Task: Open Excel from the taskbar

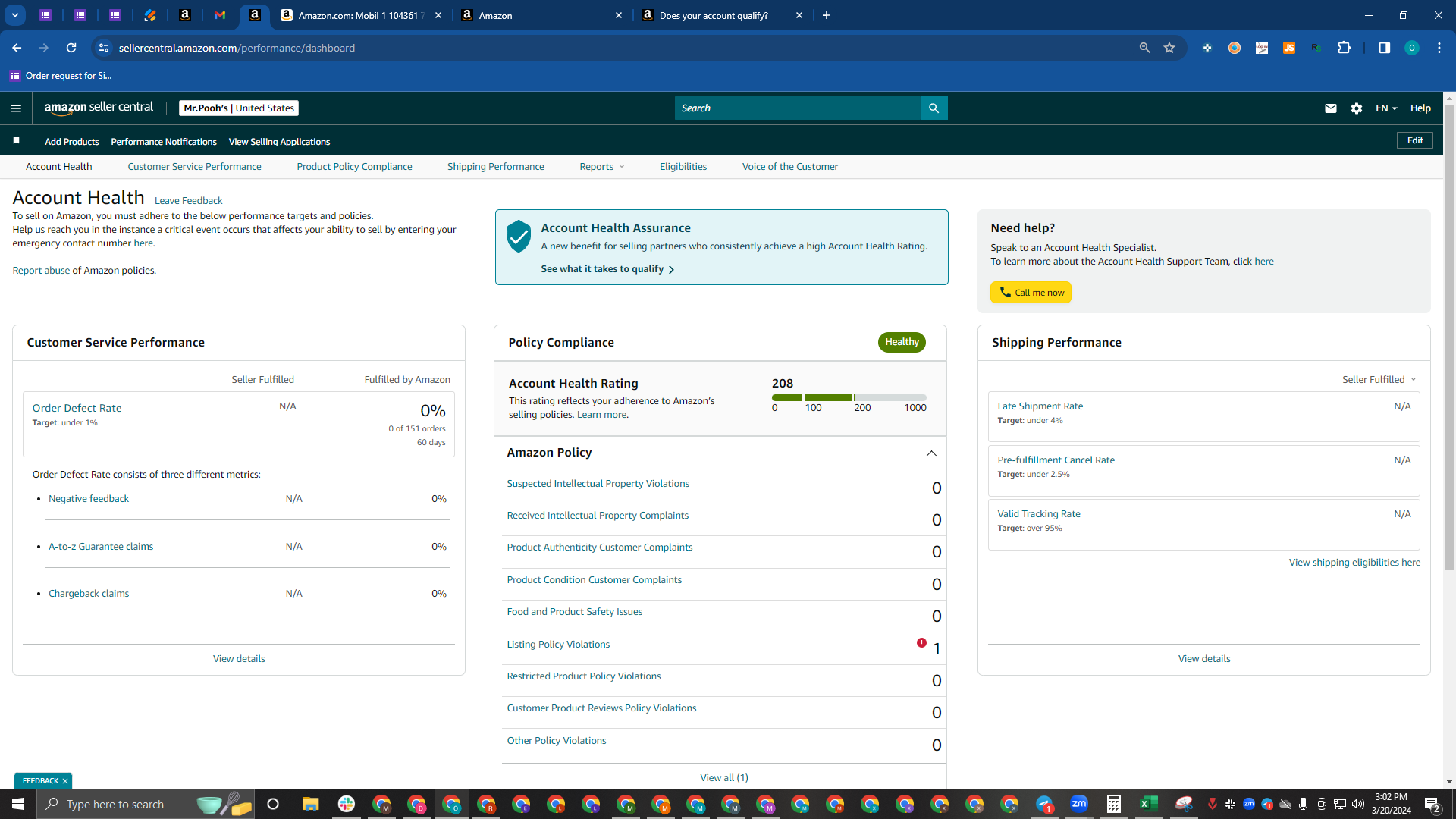Action: pyautogui.click(x=1148, y=804)
